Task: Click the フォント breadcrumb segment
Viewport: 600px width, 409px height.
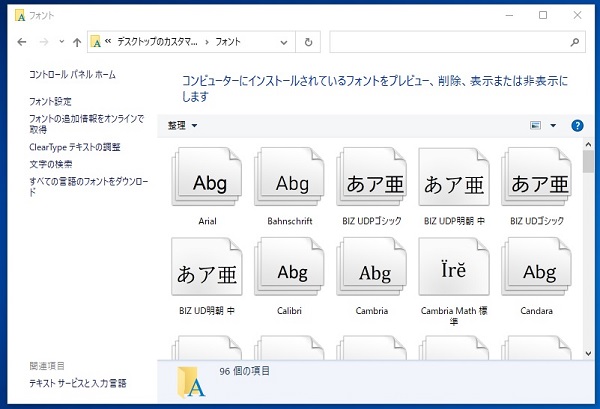Action: pos(228,42)
